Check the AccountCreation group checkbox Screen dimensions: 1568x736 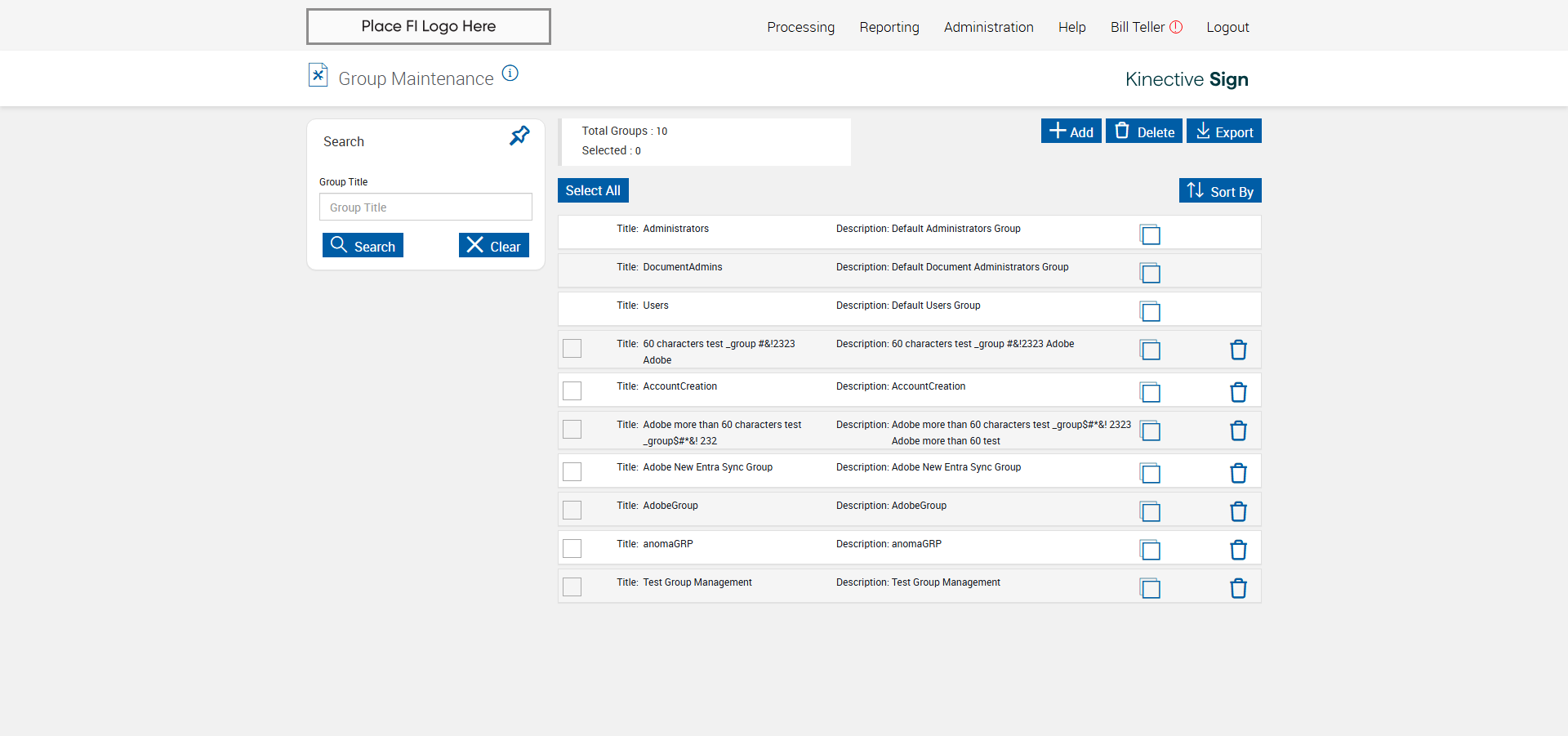point(572,391)
